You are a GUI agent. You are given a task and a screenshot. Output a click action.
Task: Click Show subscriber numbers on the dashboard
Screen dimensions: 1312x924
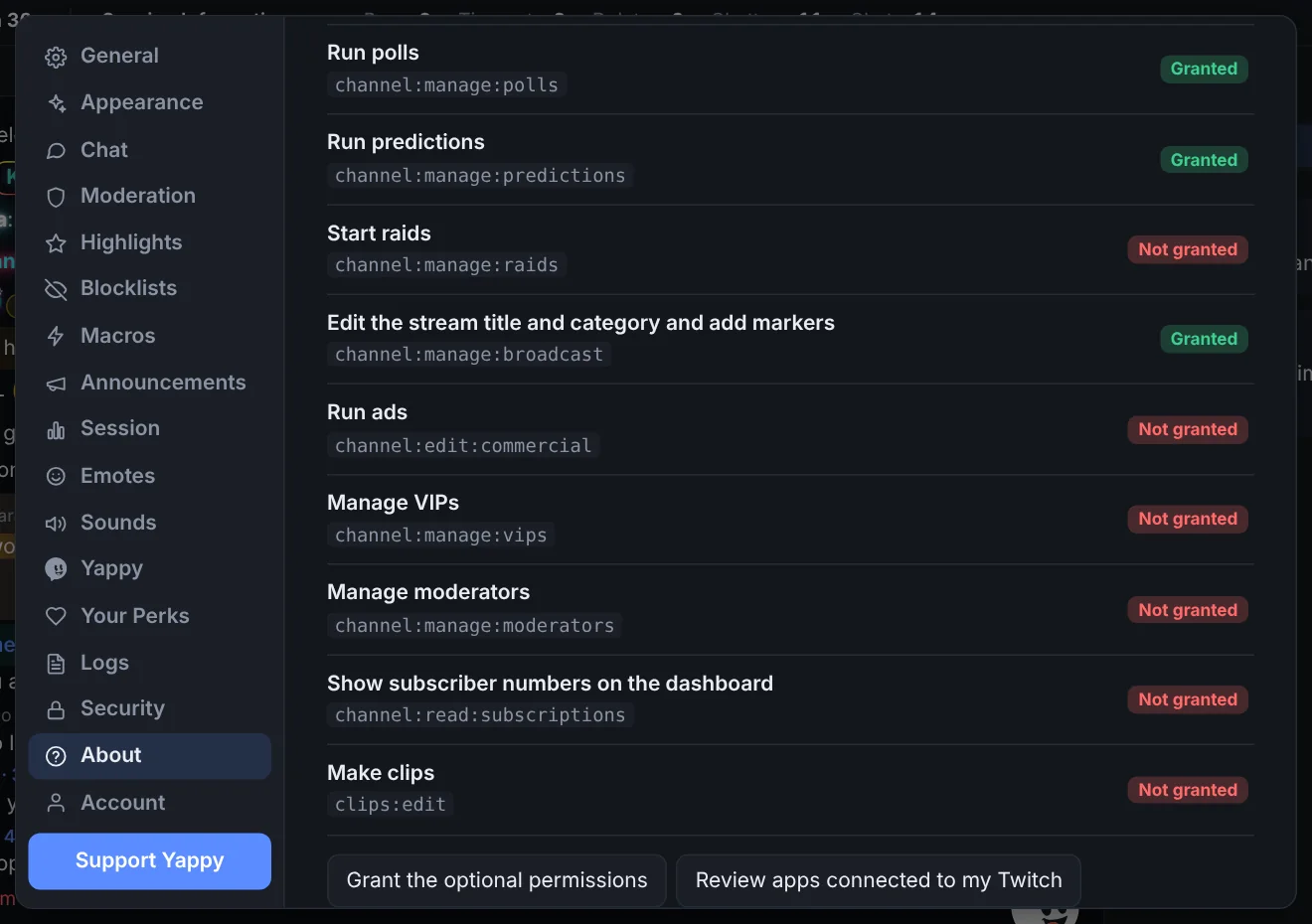[x=550, y=684]
